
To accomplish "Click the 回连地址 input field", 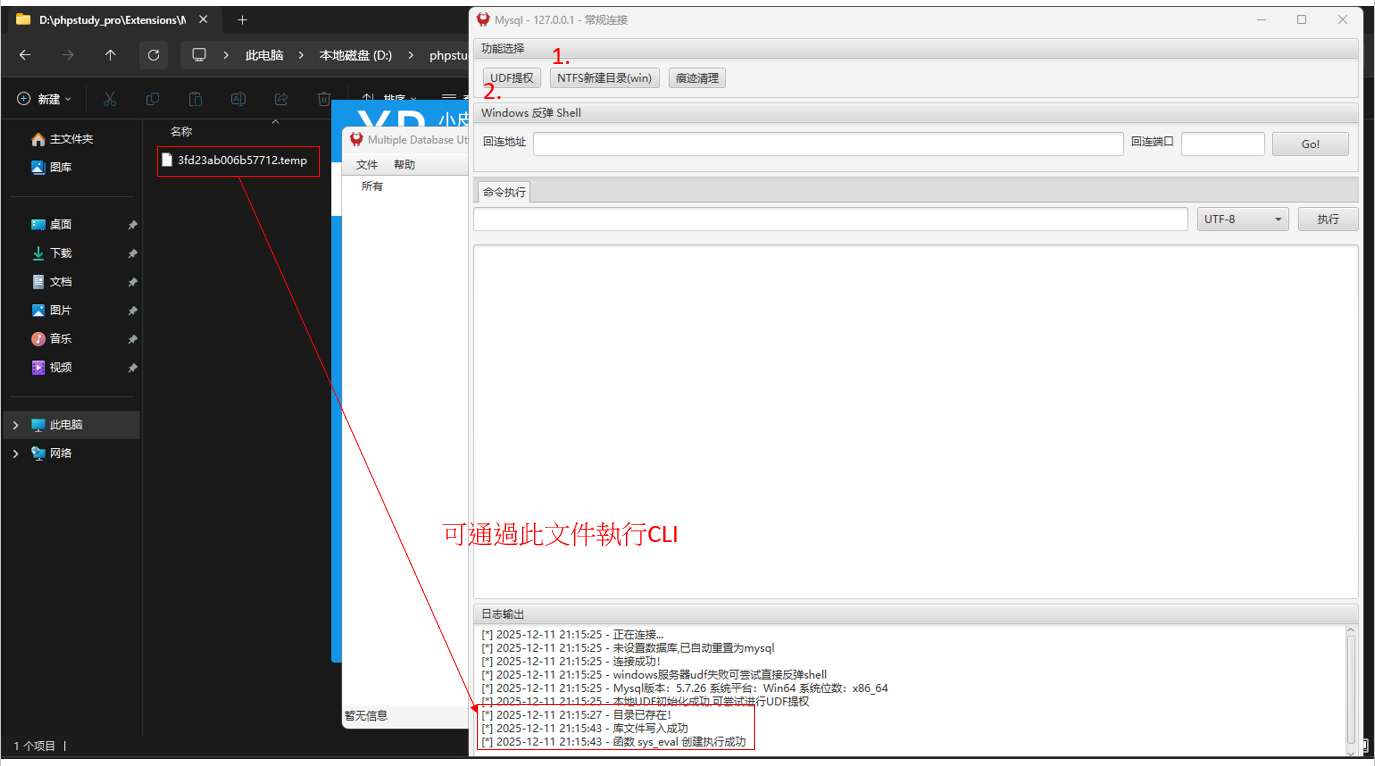I will point(828,144).
